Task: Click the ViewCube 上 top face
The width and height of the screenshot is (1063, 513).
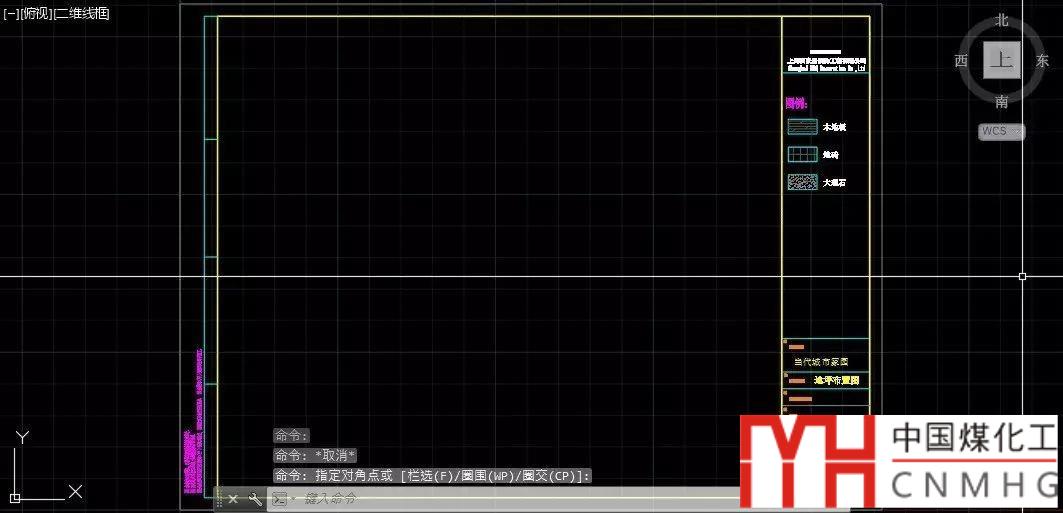Action: pyautogui.click(x=1001, y=60)
